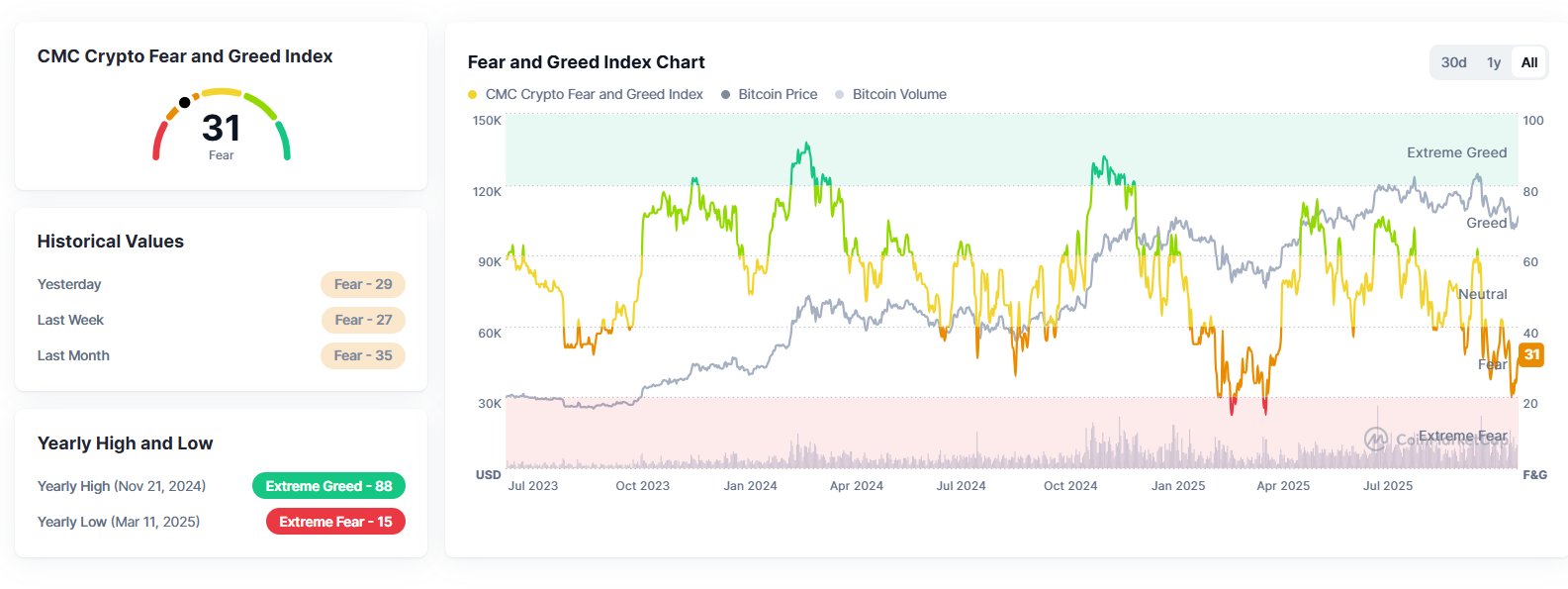Click the Extreme Fear - 15 badge

pos(335,522)
